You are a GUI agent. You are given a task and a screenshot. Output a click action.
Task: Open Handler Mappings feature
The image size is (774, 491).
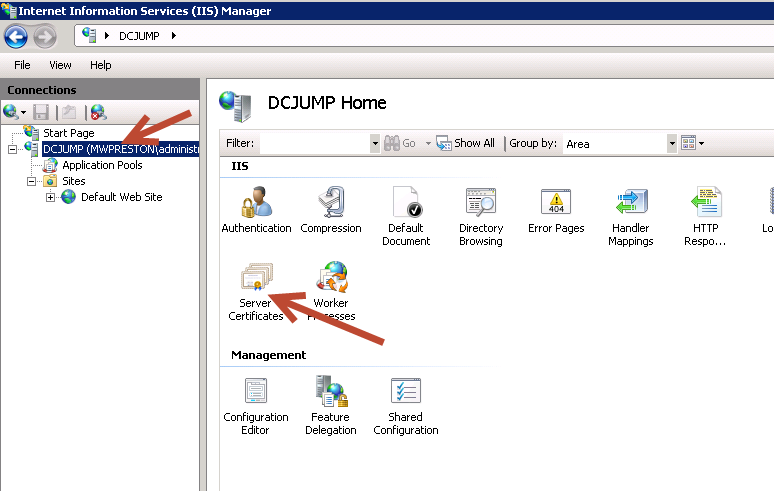pyautogui.click(x=631, y=216)
